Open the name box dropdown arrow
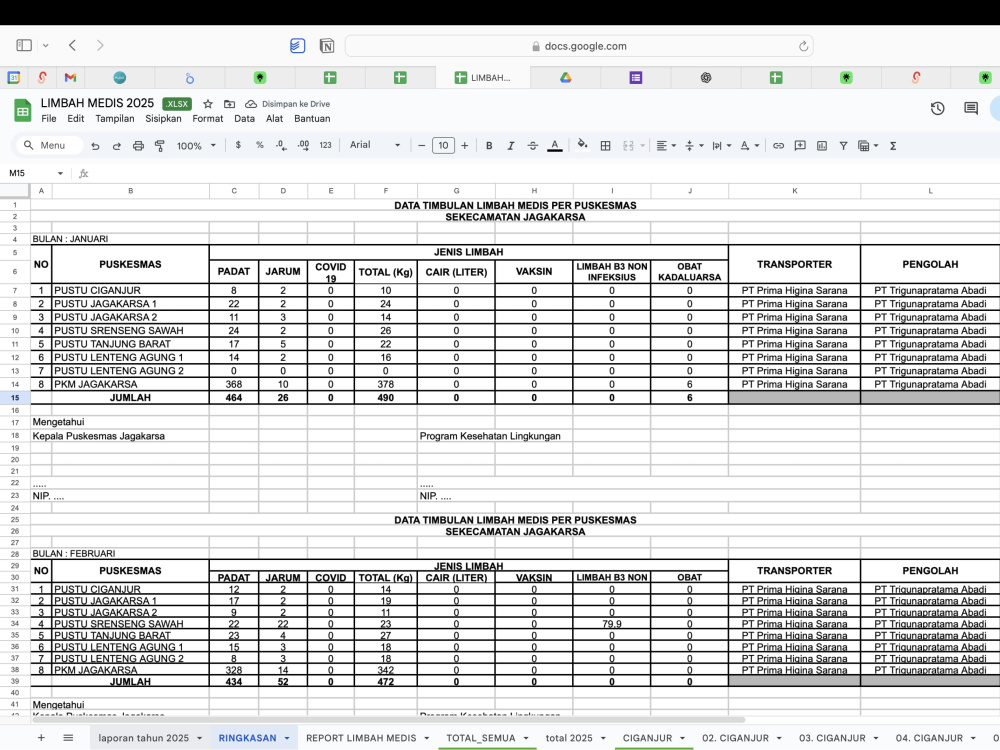Viewport: 1000px width, 750px height. coord(60,173)
